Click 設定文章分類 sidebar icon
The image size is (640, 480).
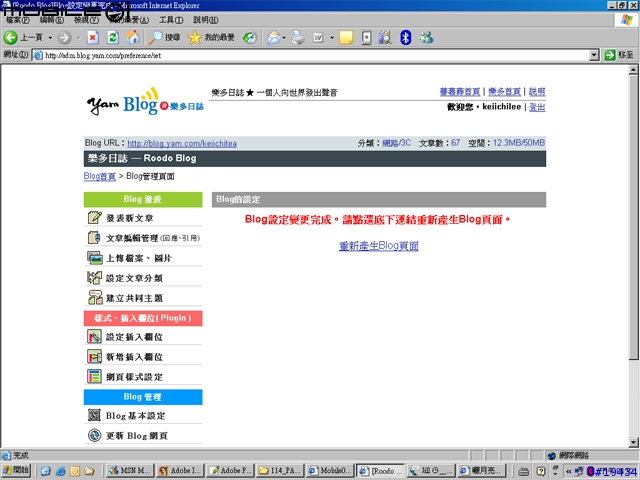point(94,278)
